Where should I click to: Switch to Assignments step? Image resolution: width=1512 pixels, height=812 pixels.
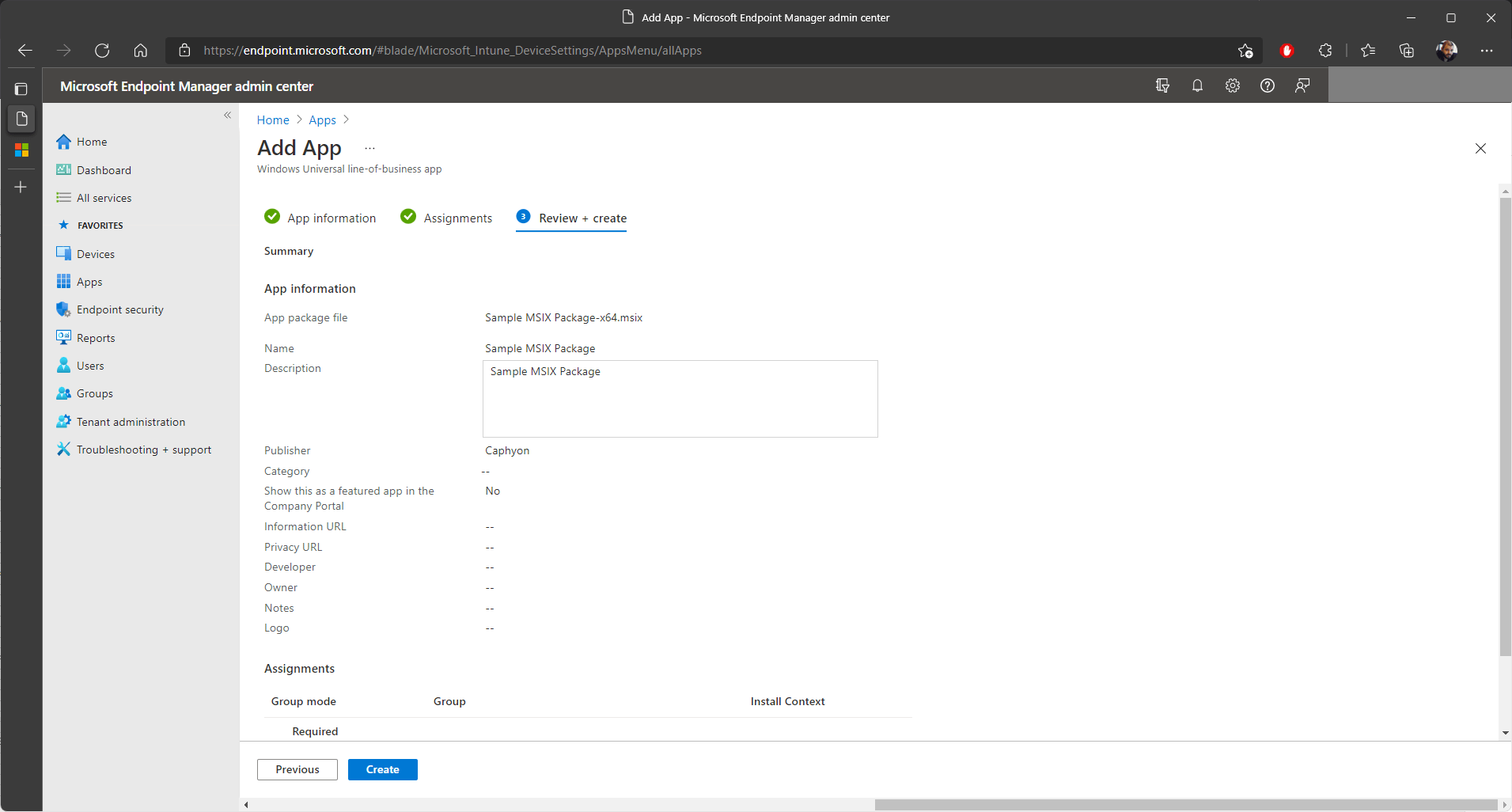point(446,218)
